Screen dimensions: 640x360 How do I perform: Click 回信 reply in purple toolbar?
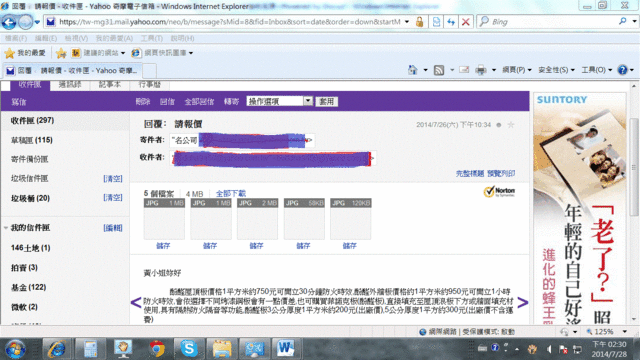(167, 102)
